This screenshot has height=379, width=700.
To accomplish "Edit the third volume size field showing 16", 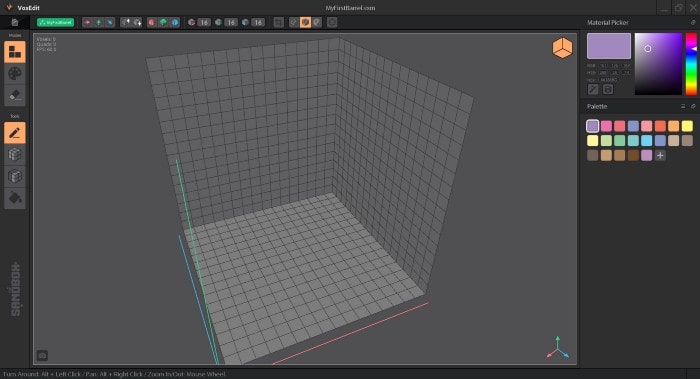I will pos(258,22).
